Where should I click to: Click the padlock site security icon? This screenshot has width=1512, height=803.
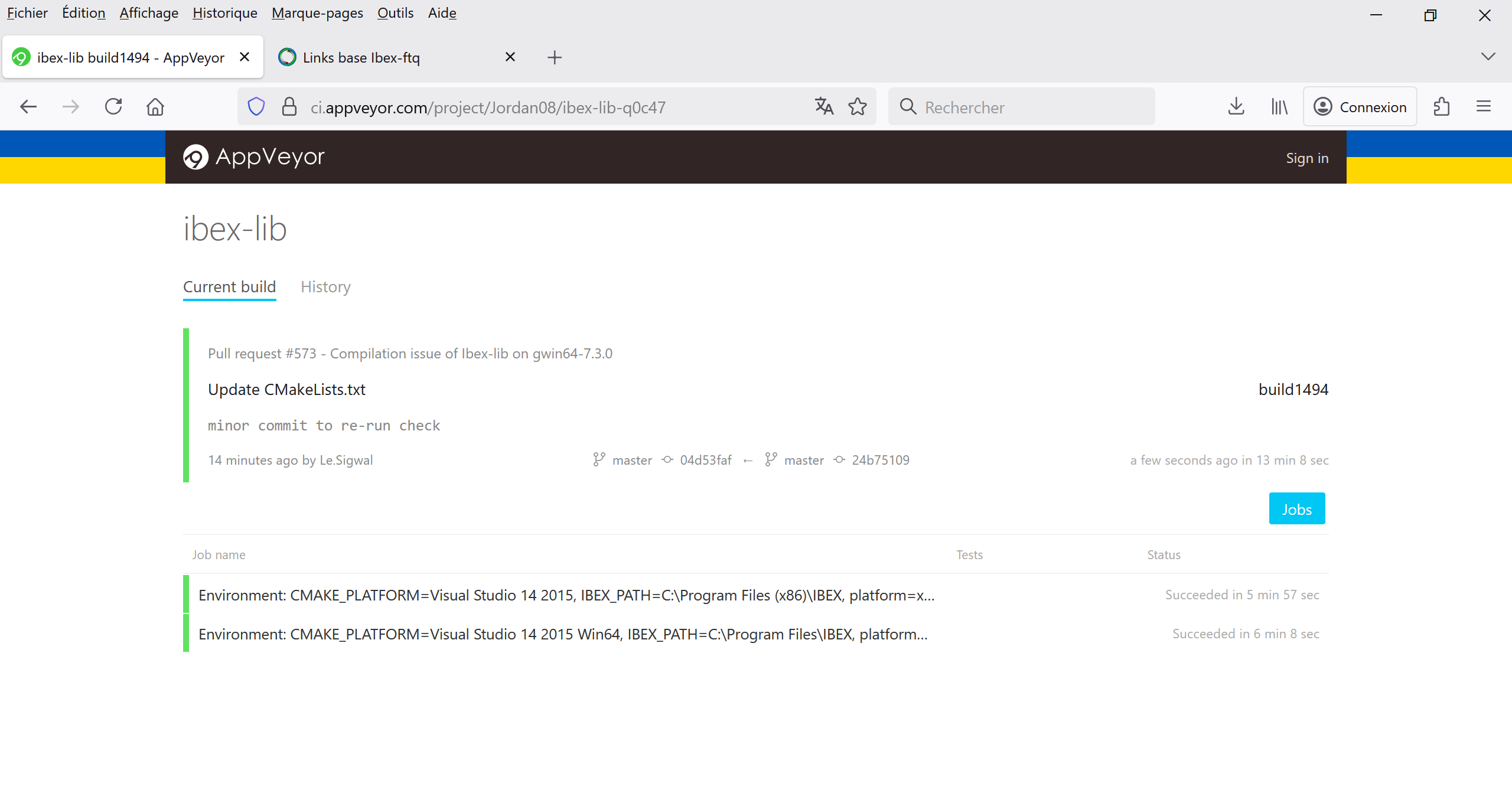point(289,107)
